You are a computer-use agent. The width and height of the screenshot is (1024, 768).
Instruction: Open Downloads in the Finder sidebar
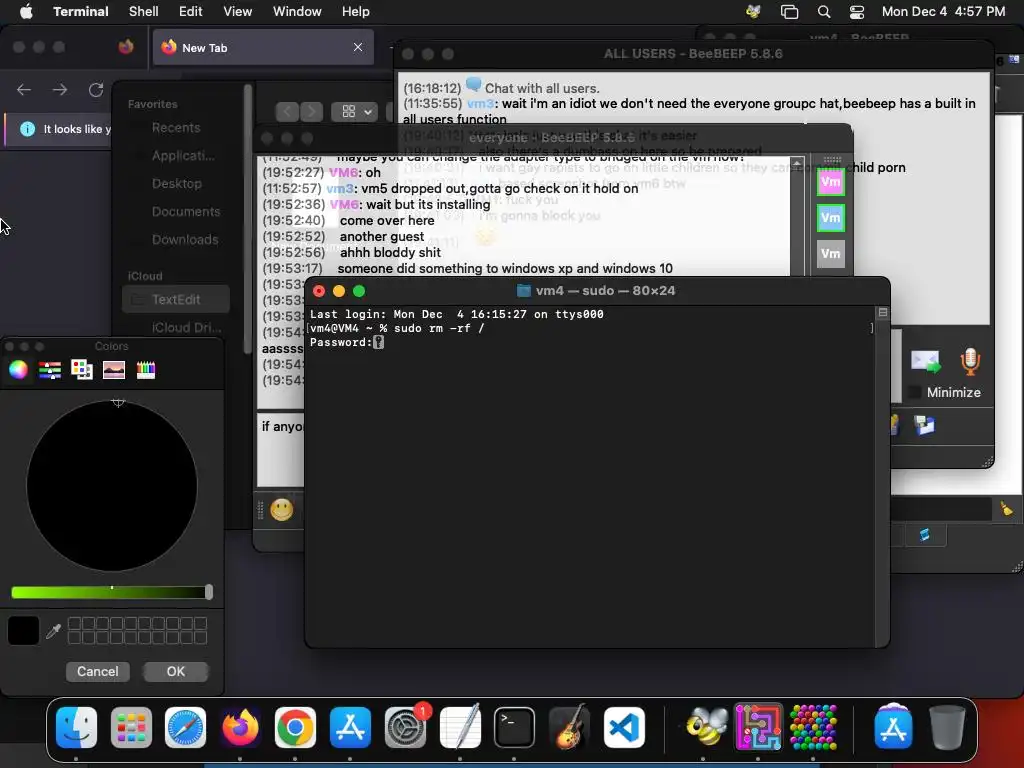tap(185, 240)
